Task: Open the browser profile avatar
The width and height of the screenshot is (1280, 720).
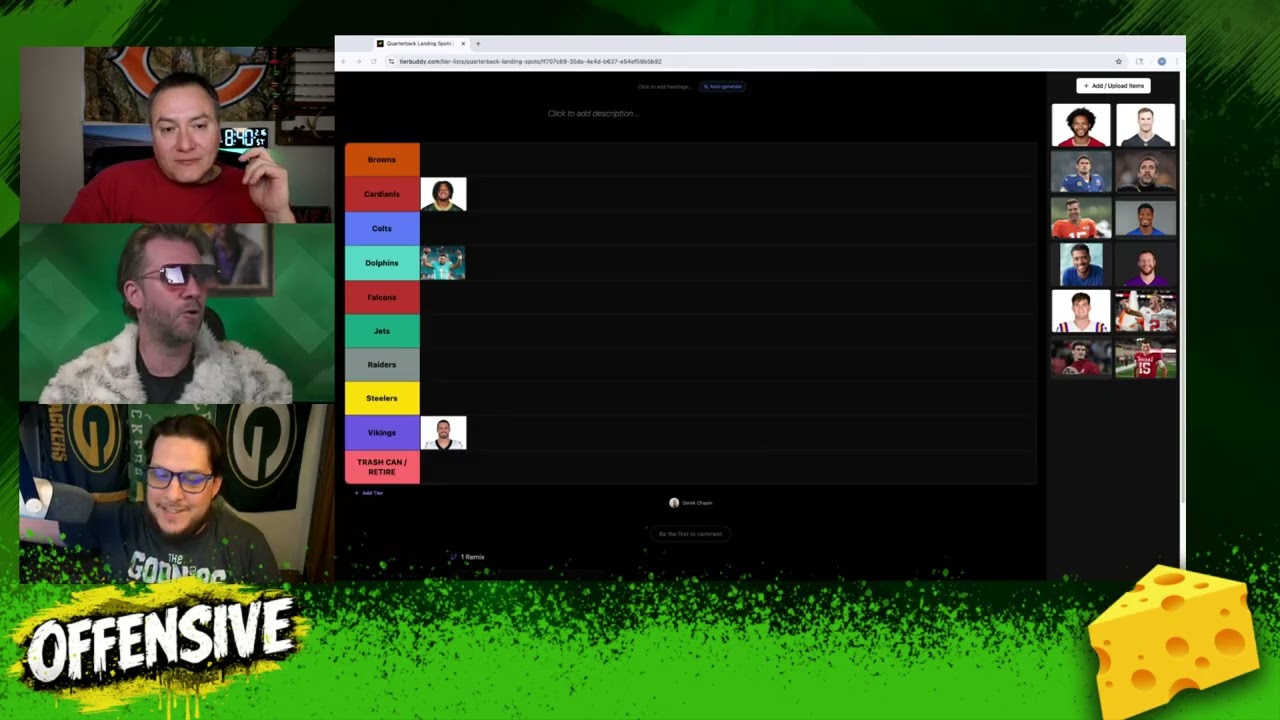Action: tap(1161, 61)
